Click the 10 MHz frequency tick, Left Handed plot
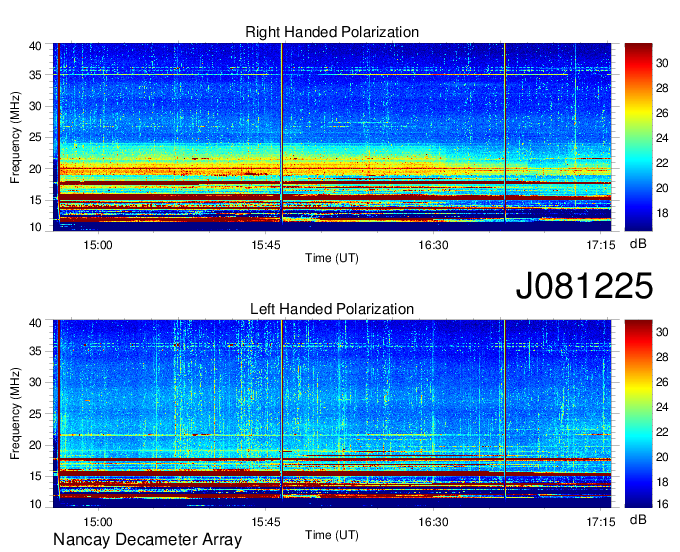 tap(35, 504)
